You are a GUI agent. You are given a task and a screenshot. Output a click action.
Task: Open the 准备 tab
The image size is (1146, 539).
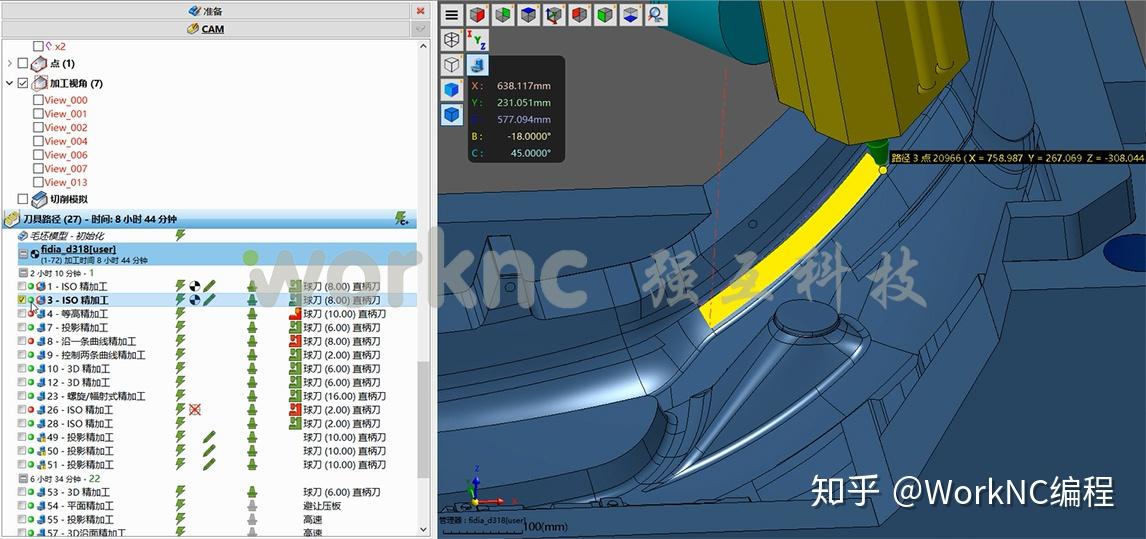point(205,11)
